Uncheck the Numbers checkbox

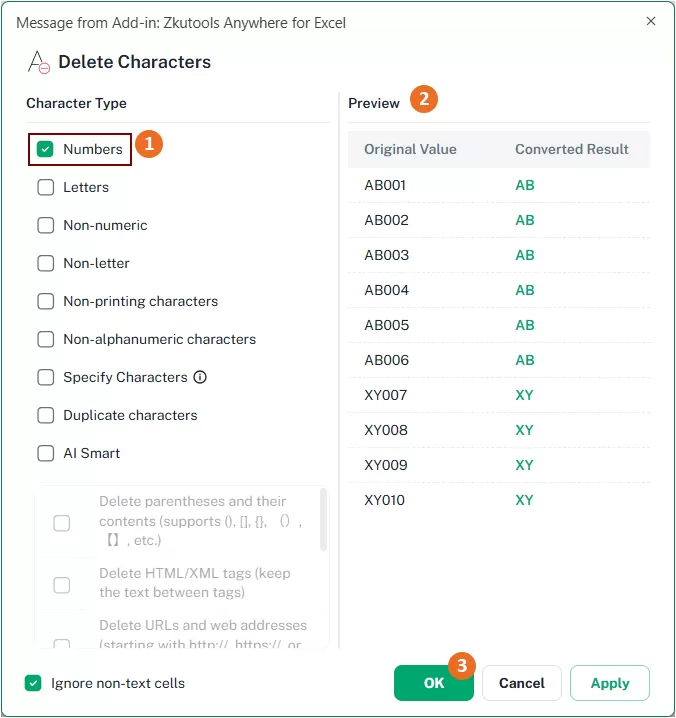pos(45,149)
